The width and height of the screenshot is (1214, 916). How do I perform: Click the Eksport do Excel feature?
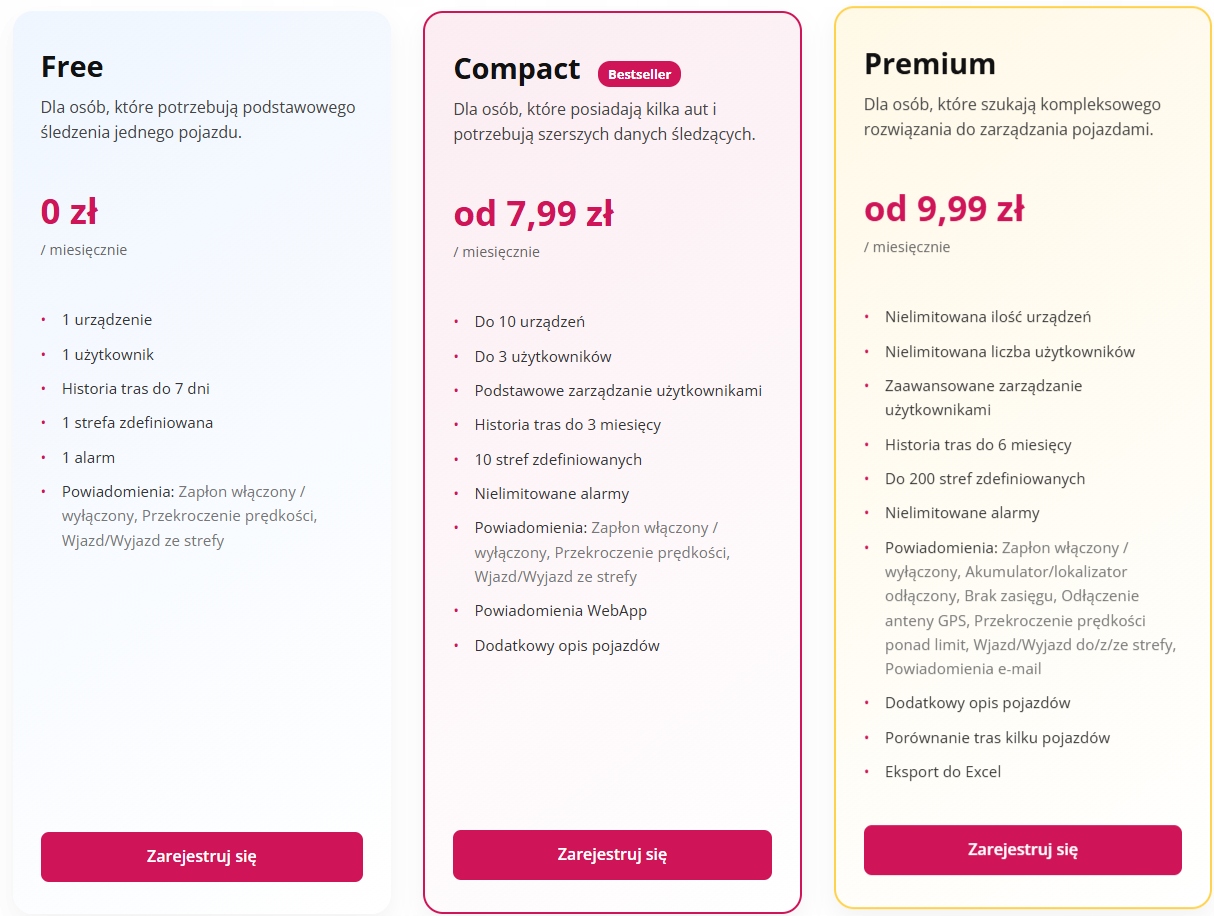coord(942,772)
